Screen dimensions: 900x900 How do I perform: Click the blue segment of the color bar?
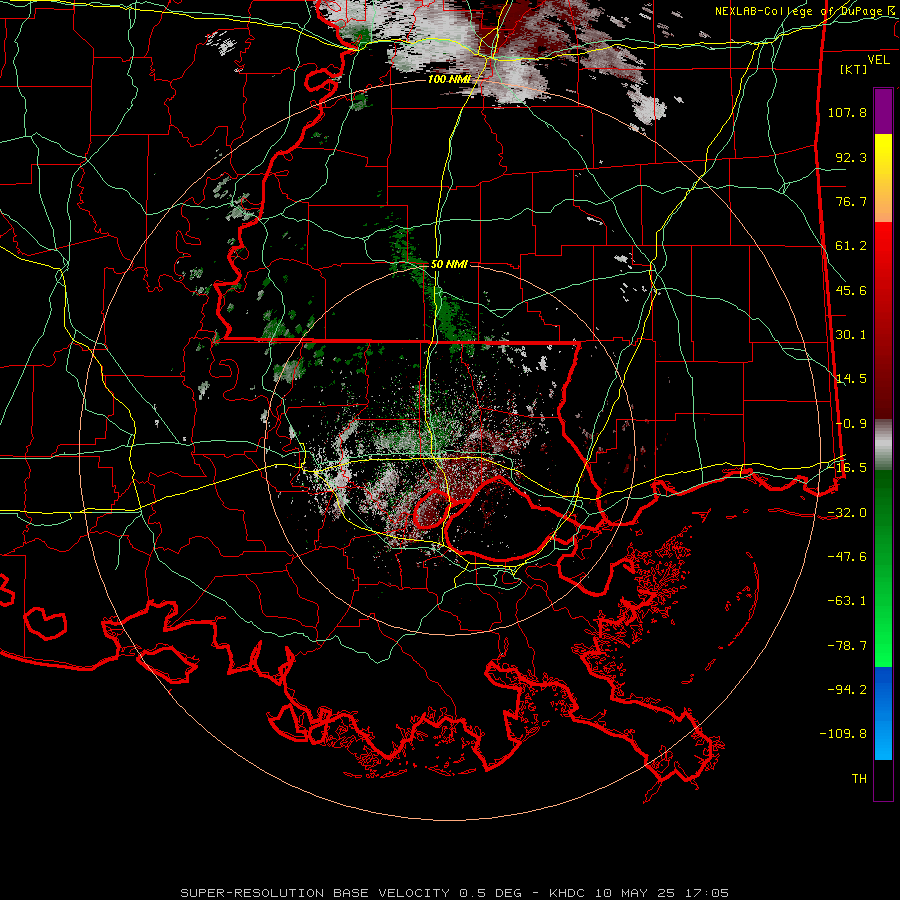[x=883, y=713]
